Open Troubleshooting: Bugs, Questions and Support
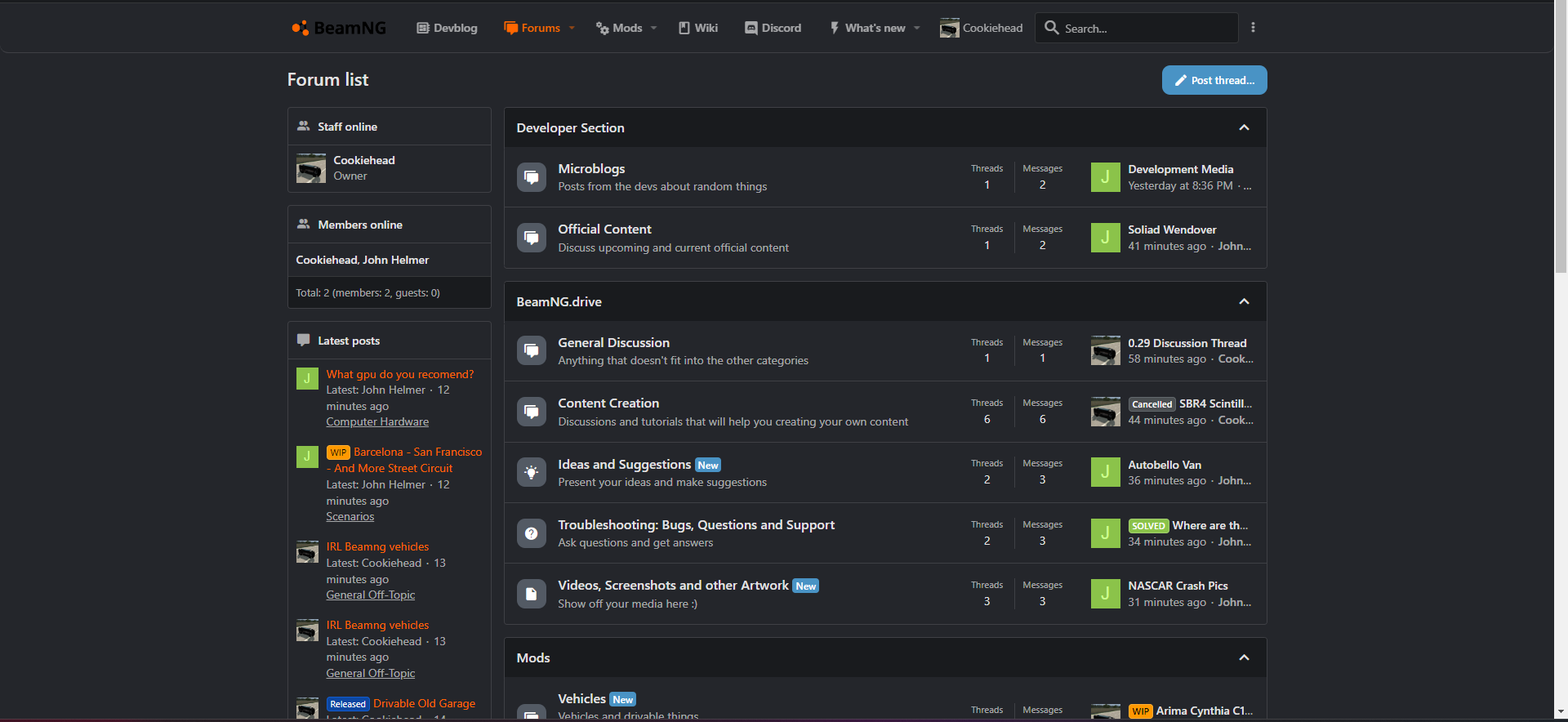1568x722 pixels. (696, 524)
